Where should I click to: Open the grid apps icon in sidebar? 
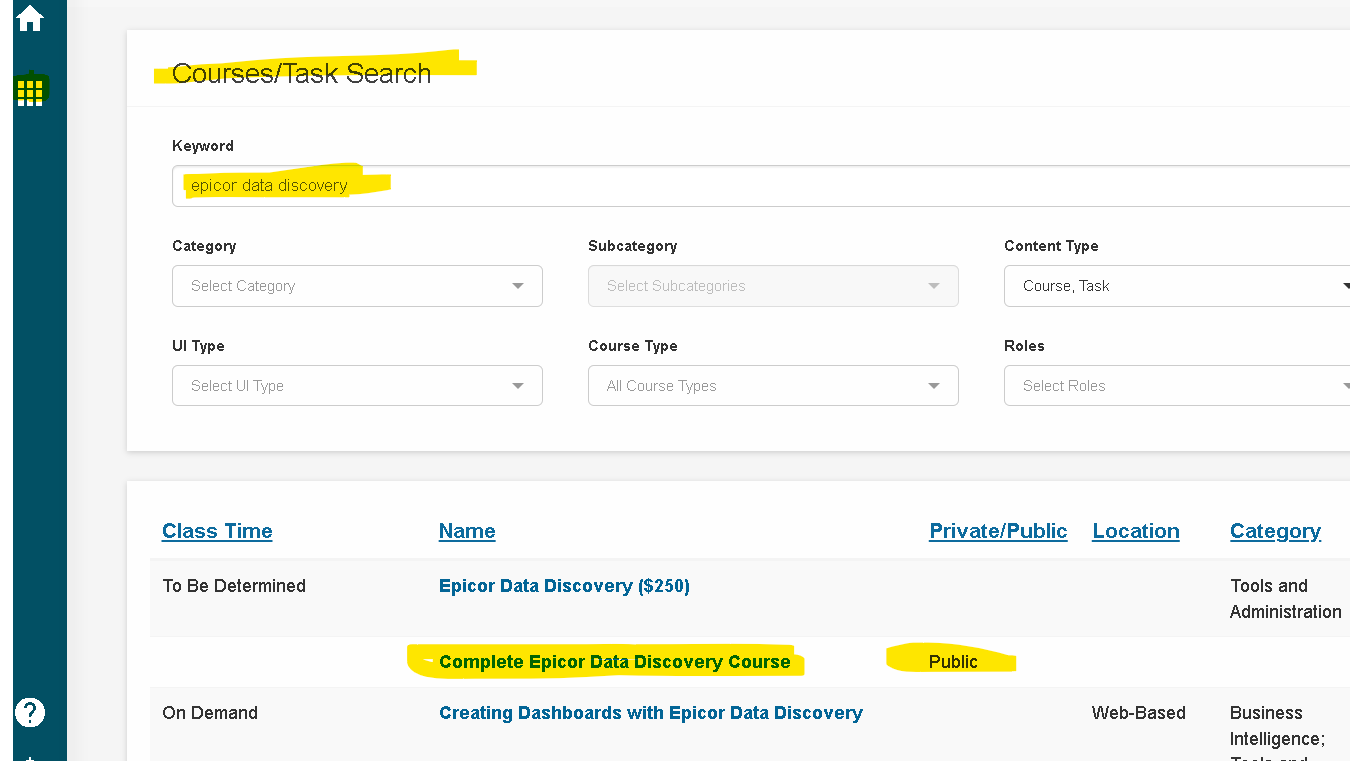coord(30,91)
